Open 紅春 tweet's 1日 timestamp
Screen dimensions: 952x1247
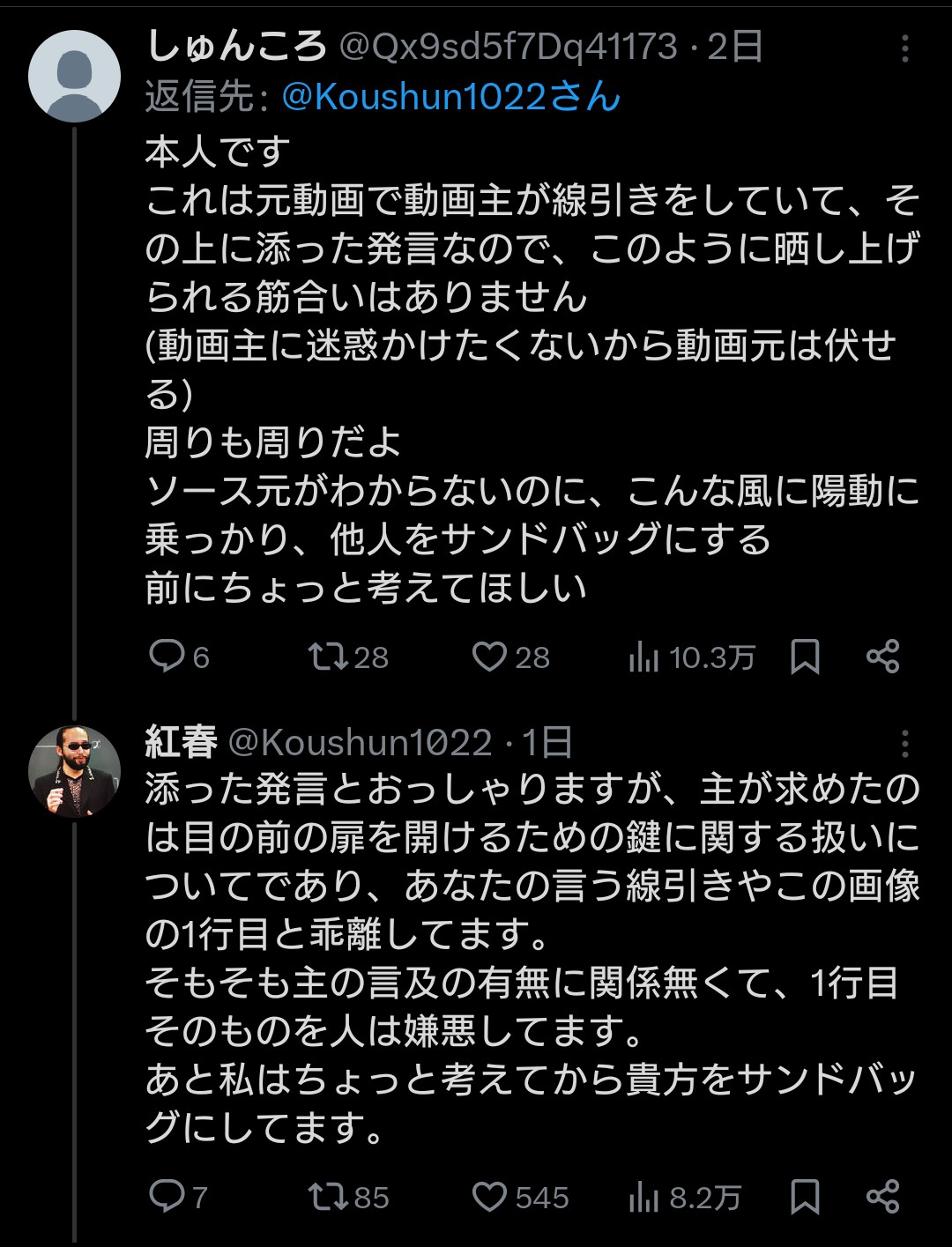coord(548,743)
